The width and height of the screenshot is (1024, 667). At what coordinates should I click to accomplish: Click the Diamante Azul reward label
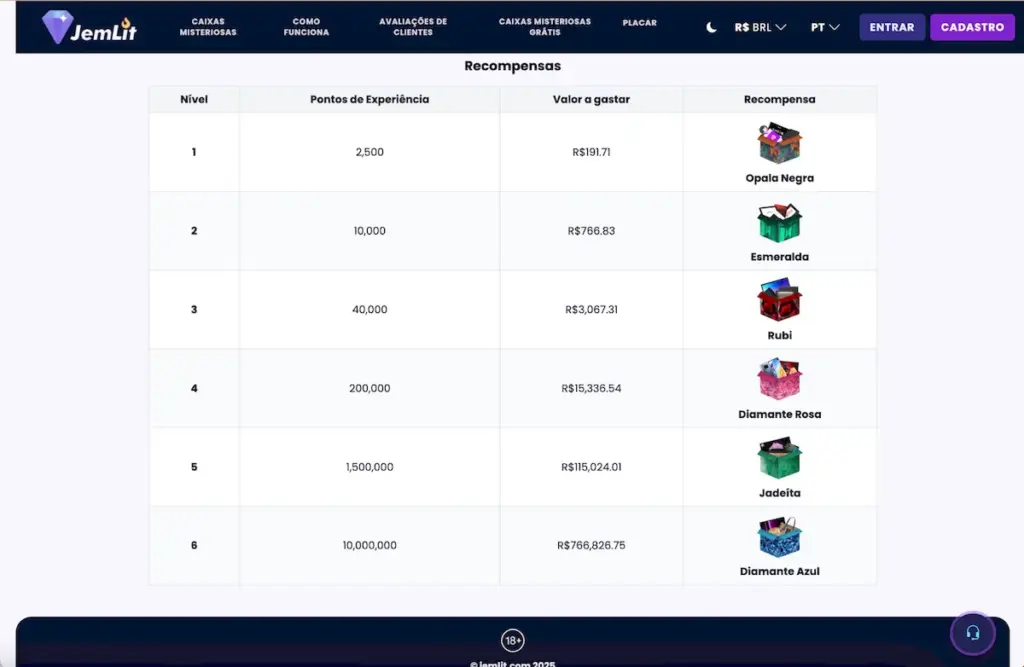tap(779, 571)
